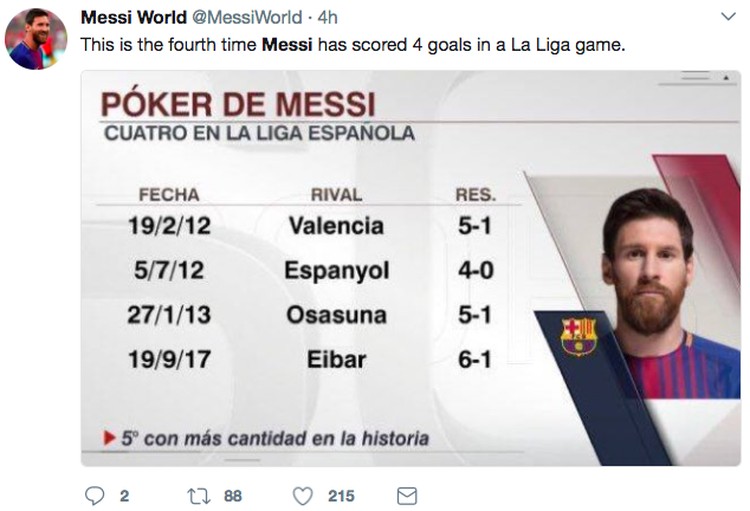Image resolution: width=750 pixels, height=511 pixels.
Task: Click the red triangle bullet in the footer
Action: (x=109, y=438)
